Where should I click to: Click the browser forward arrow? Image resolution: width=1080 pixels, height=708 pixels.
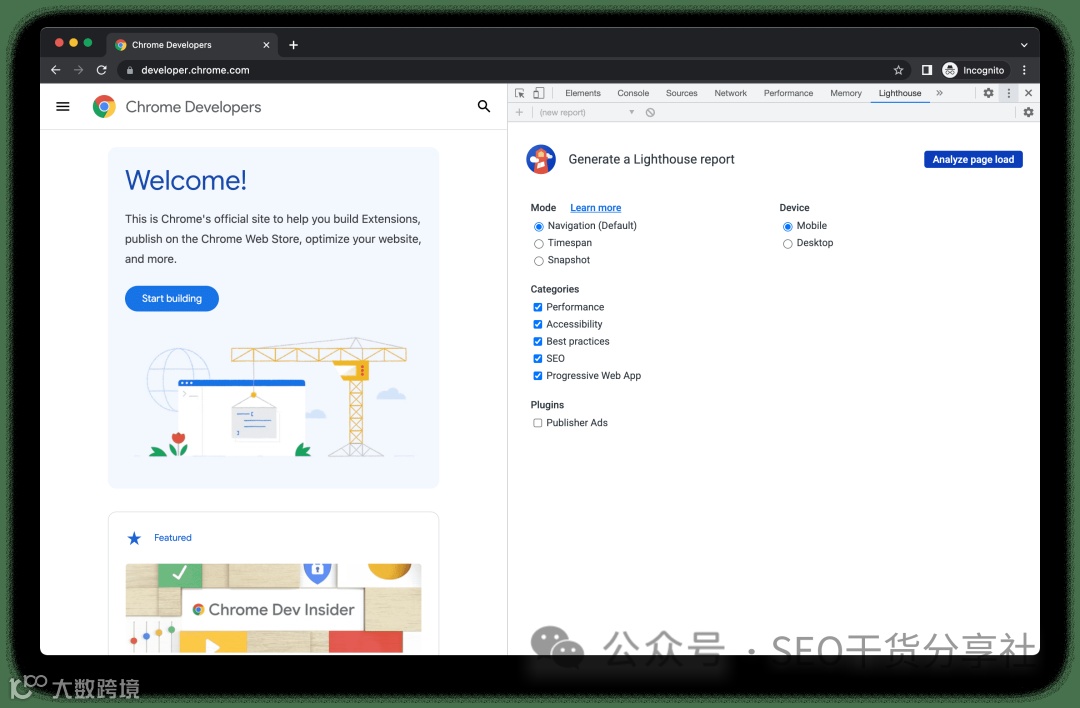pyautogui.click(x=79, y=70)
